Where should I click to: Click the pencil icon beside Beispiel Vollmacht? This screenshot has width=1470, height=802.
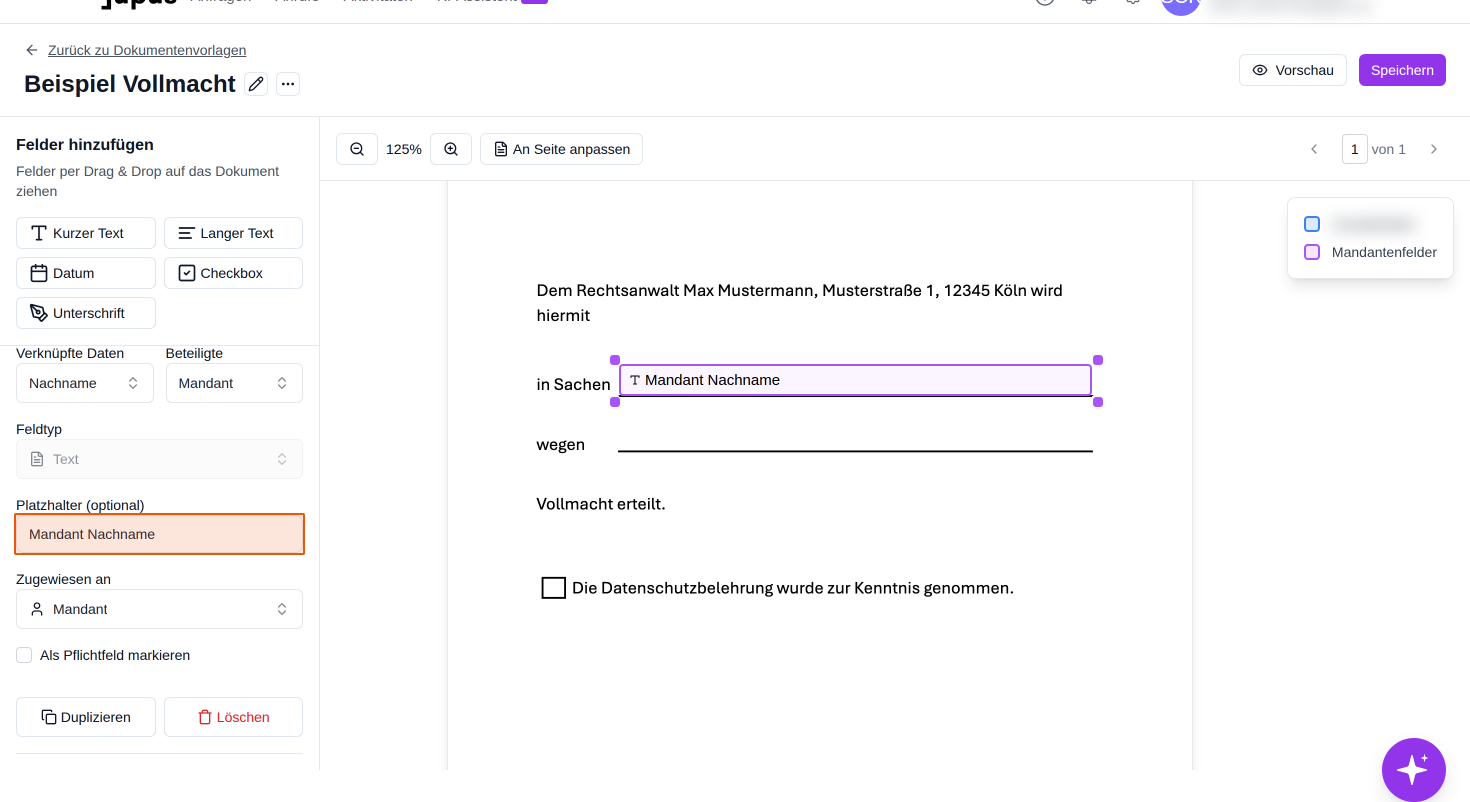[256, 84]
